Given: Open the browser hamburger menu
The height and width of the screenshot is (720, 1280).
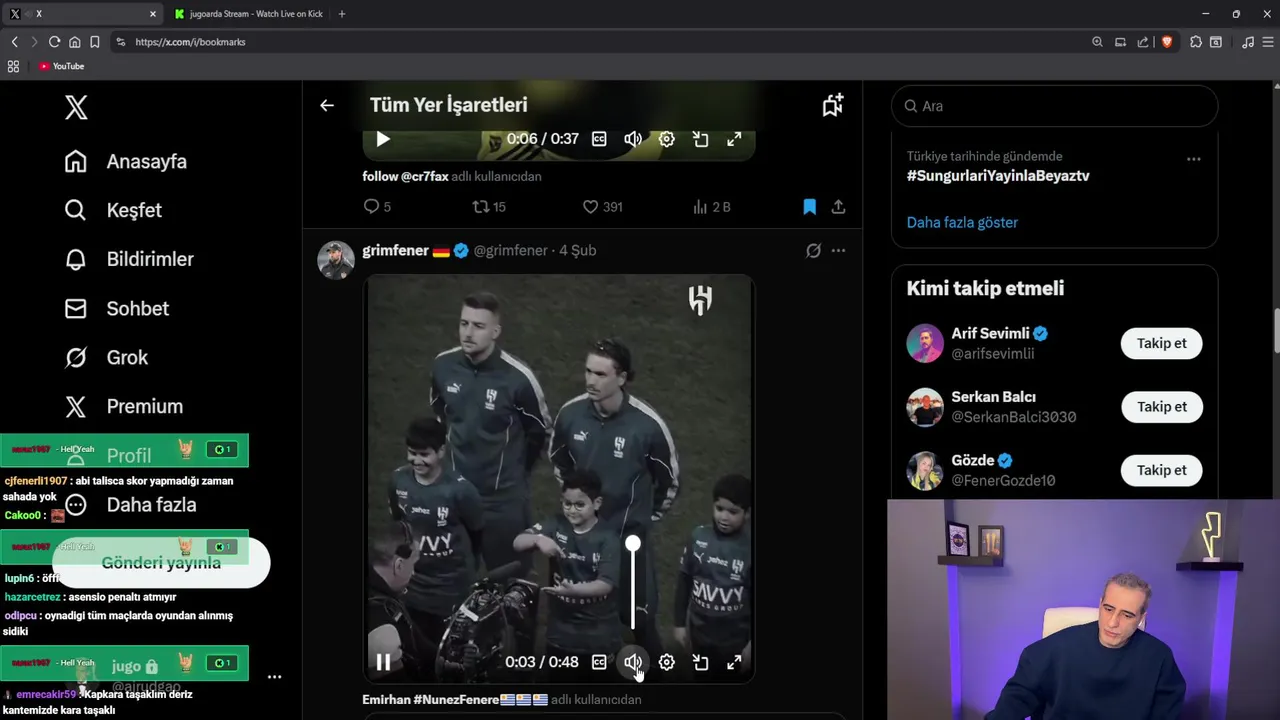Looking at the screenshot, I should click(1267, 42).
